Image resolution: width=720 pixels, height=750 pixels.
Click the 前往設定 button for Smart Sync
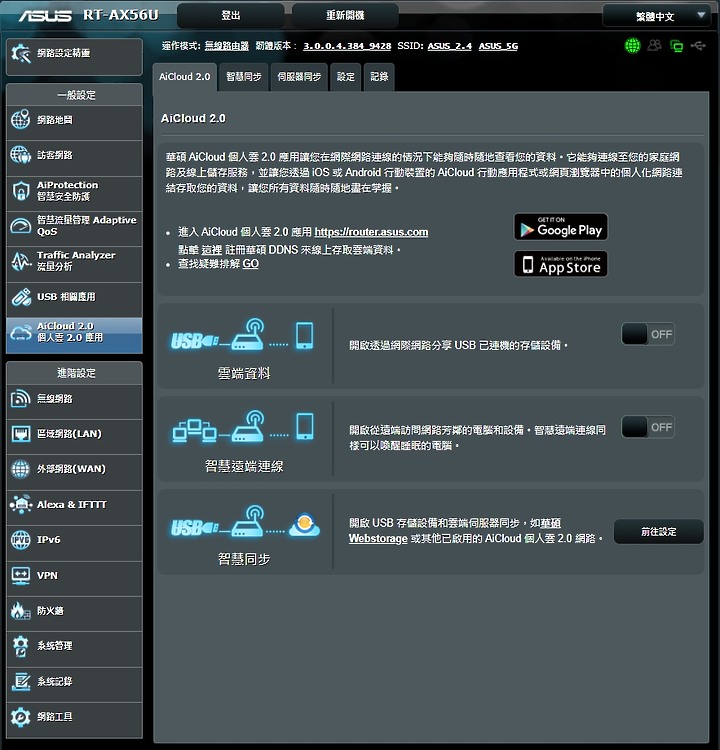click(x=659, y=531)
